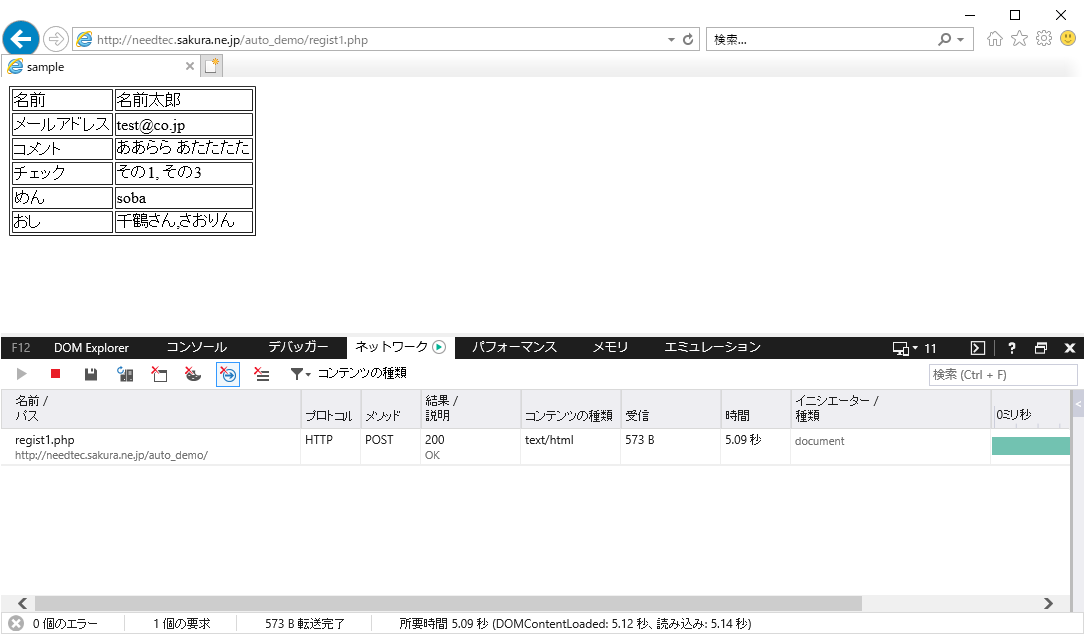1085x635 pixels.
Task: Click the POST method cell
Action: (x=391, y=447)
